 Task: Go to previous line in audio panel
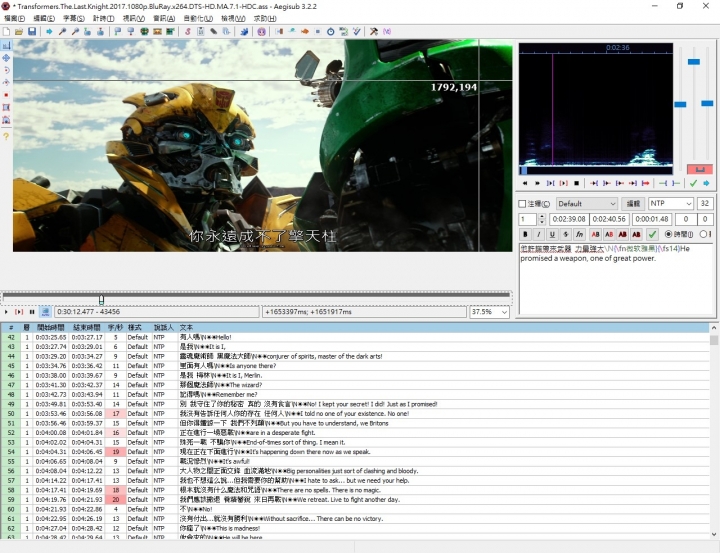[x=525, y=183]
